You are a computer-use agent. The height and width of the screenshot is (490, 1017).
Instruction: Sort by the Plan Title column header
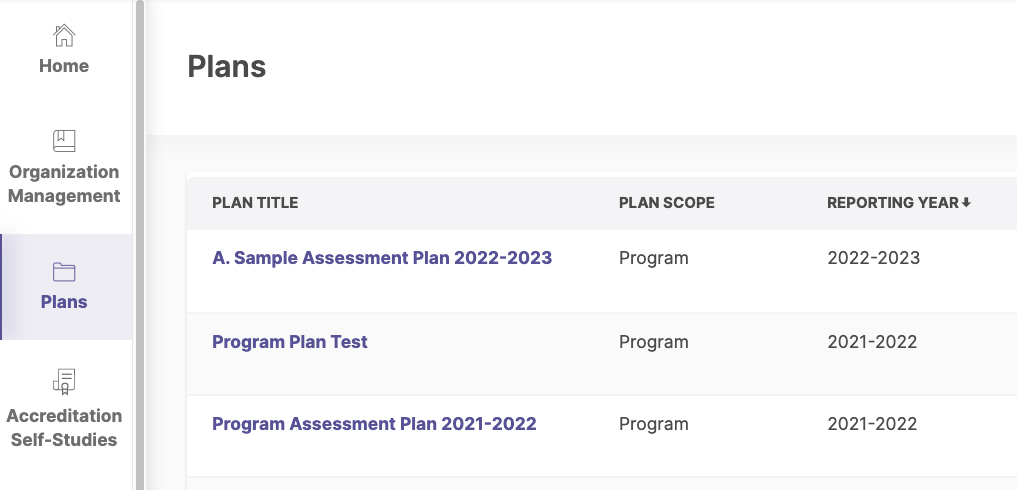coord(255,202)
